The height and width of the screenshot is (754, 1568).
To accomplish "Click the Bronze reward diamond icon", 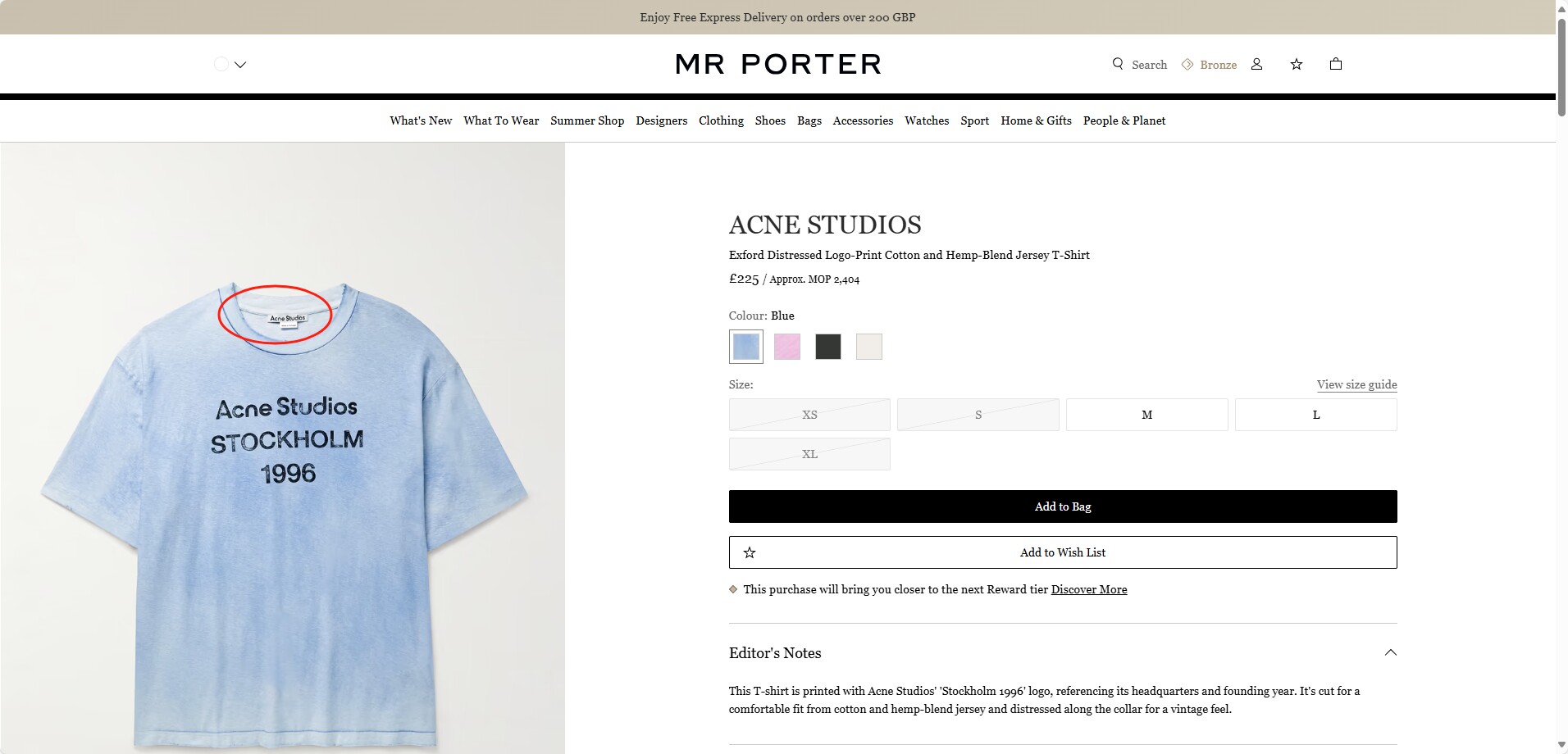I will [x=1187, y=64].
